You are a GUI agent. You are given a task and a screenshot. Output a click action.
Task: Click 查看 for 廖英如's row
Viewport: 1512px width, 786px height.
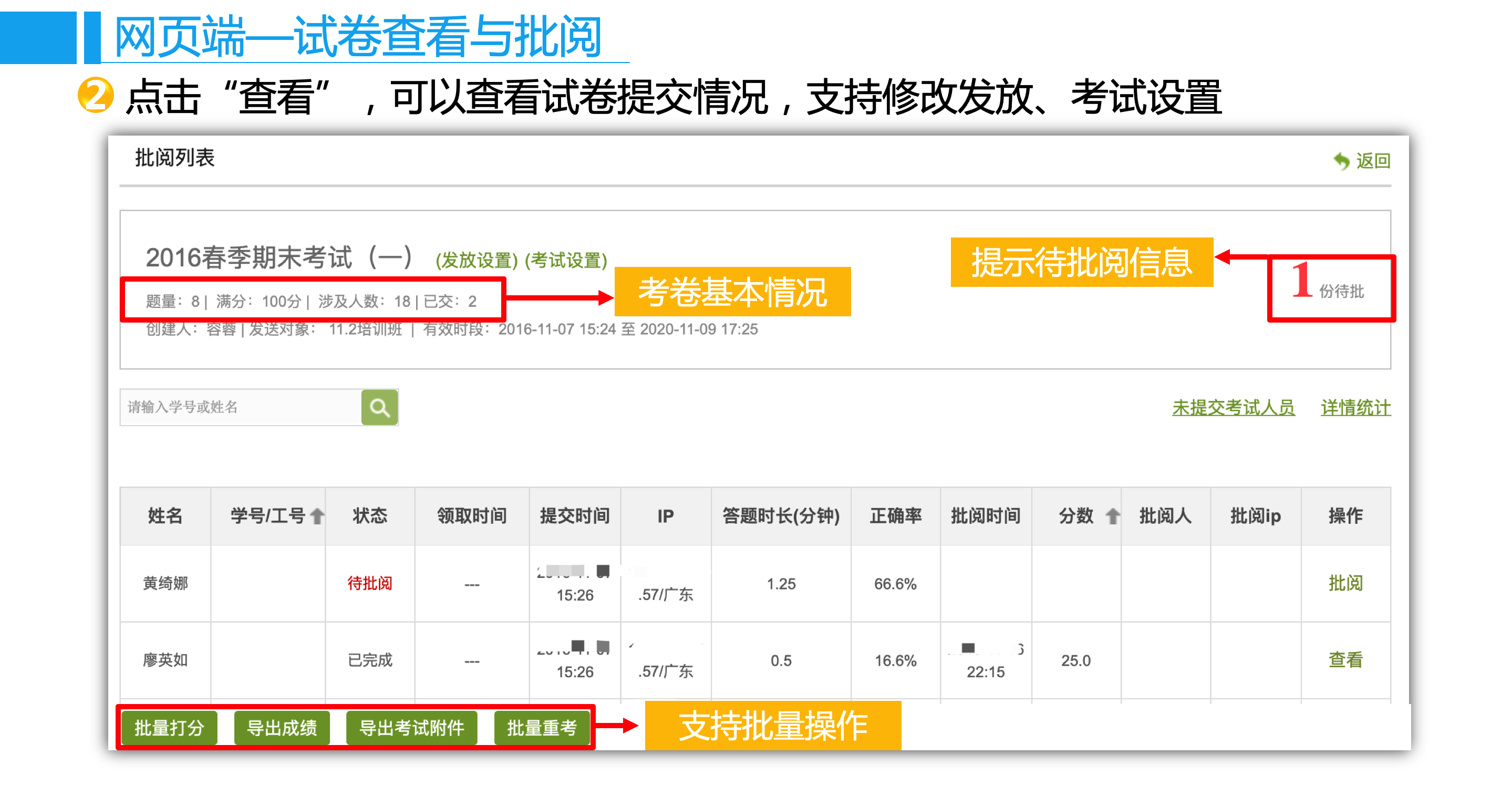(1345, 660)
